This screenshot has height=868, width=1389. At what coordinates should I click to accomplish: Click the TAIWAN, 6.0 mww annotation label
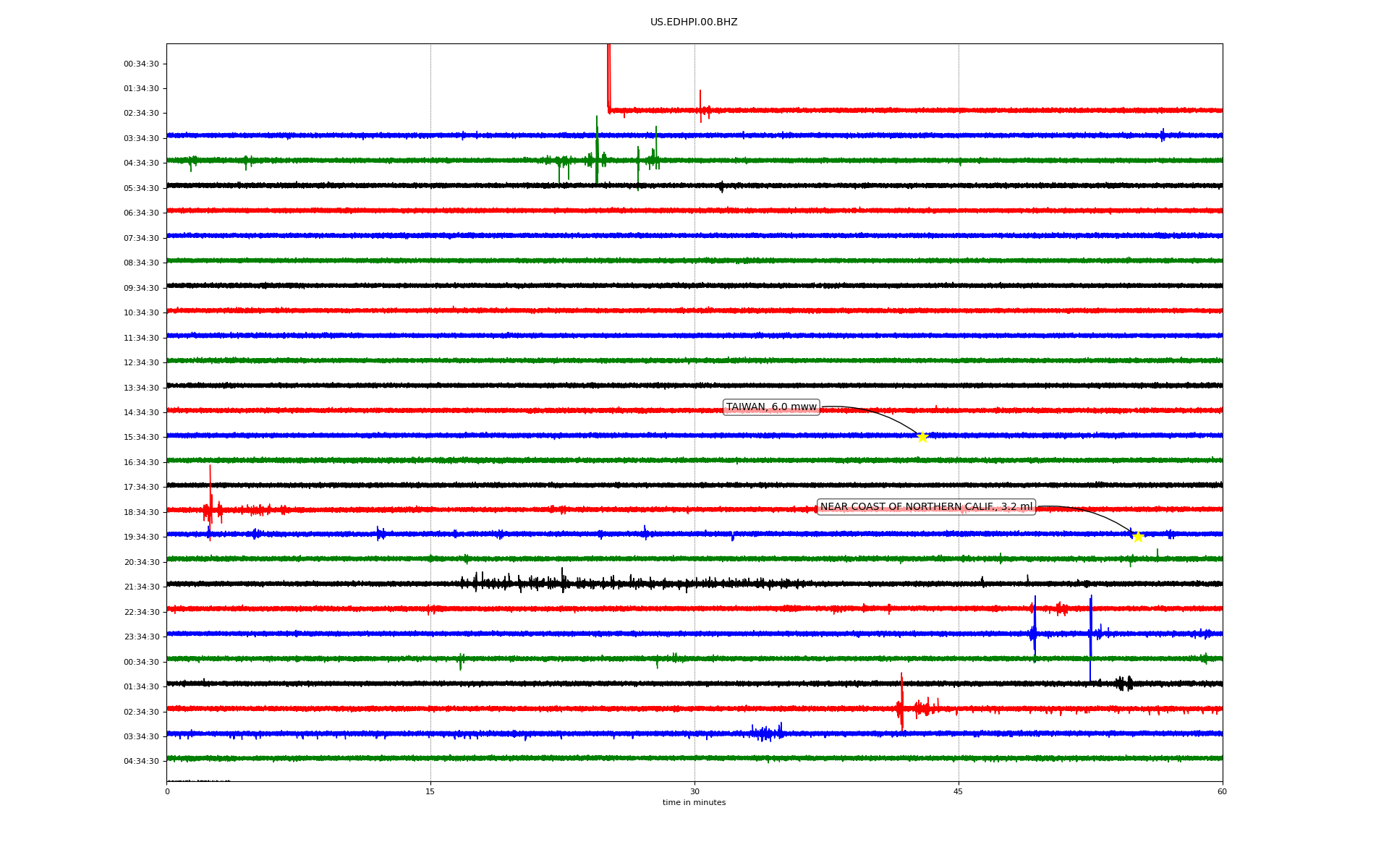coord(771,407)
